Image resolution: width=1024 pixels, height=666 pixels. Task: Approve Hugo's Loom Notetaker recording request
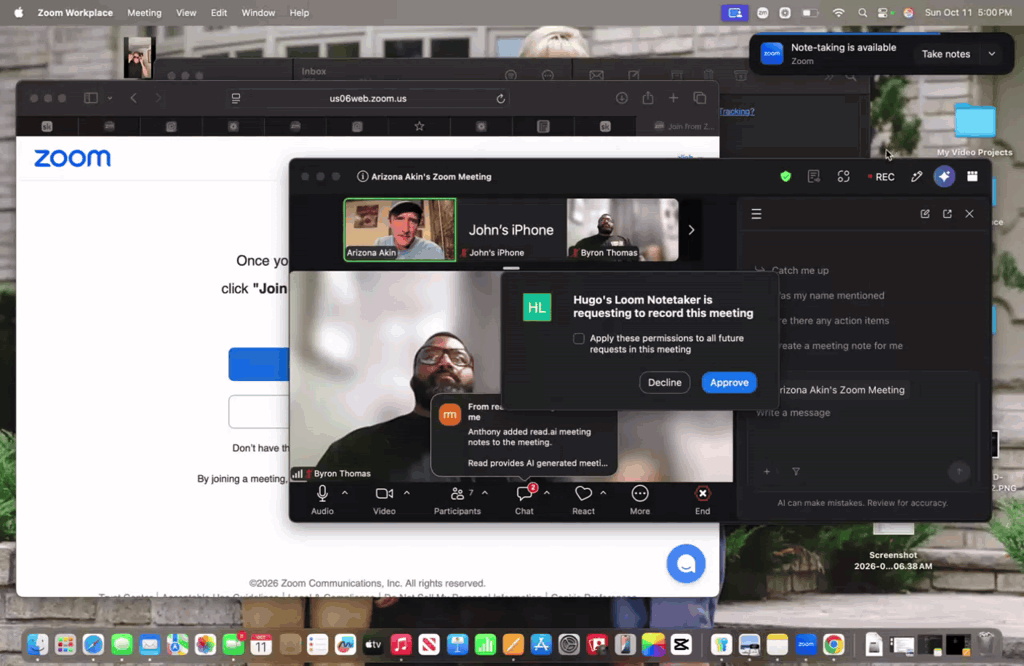[729, 383]
